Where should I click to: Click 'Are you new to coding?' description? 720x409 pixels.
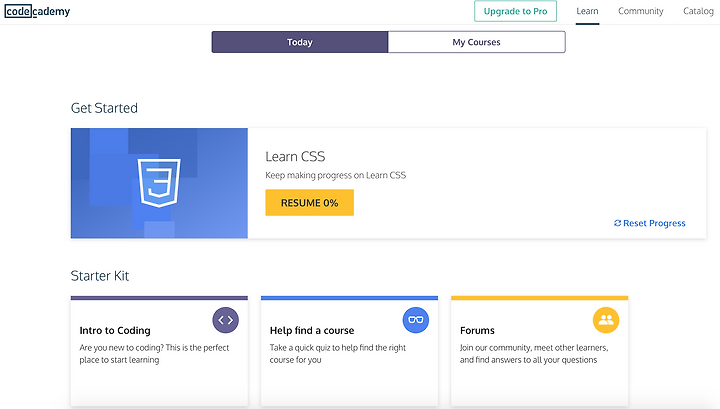154,354
